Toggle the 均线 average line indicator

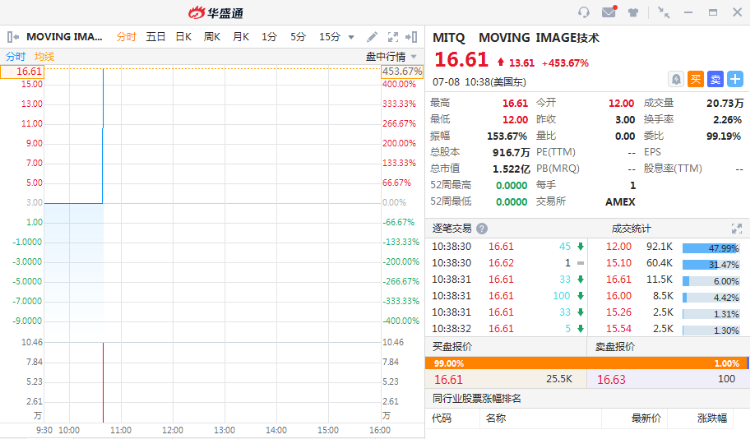(x=44, y=56)
